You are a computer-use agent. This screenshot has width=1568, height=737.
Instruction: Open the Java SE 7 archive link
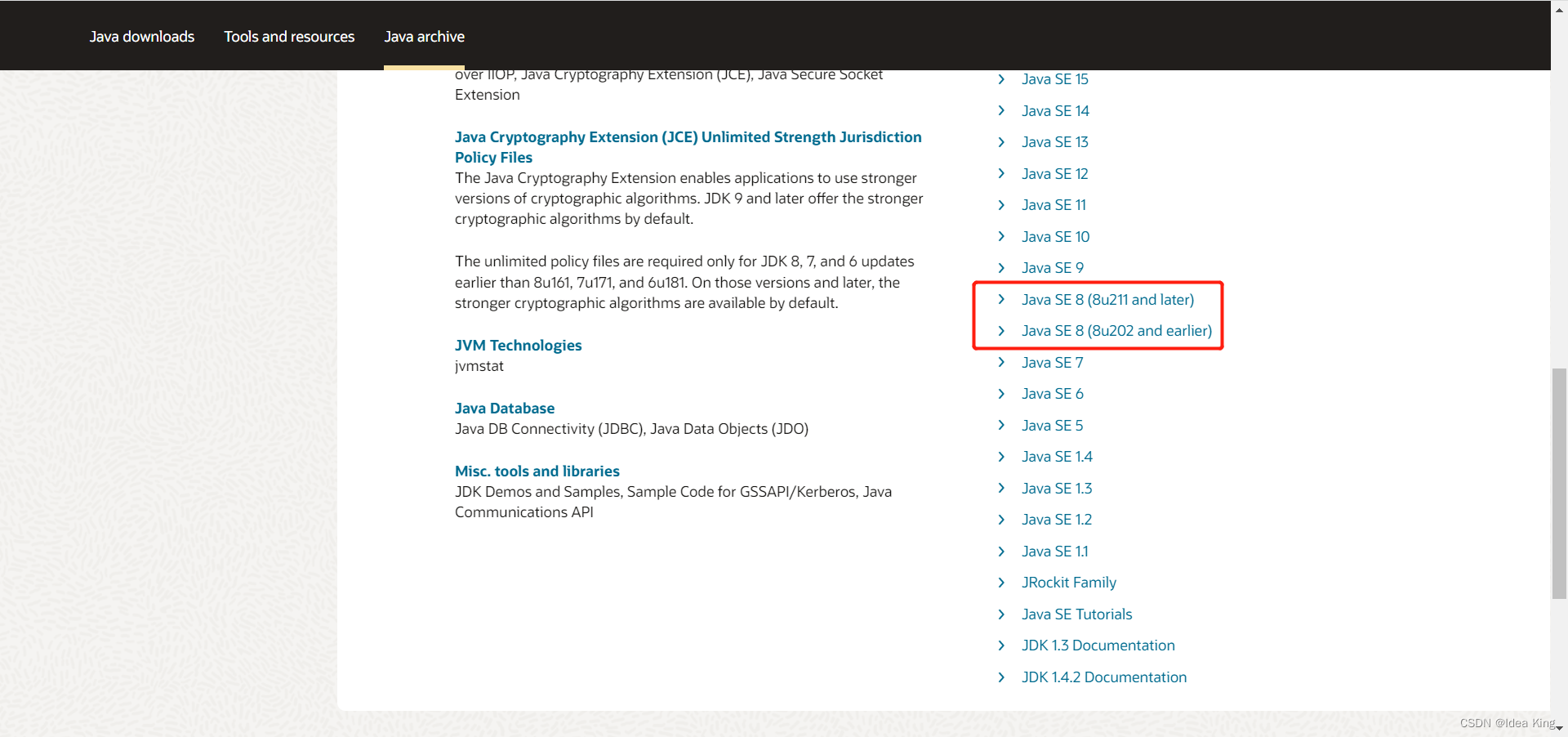1052,363
